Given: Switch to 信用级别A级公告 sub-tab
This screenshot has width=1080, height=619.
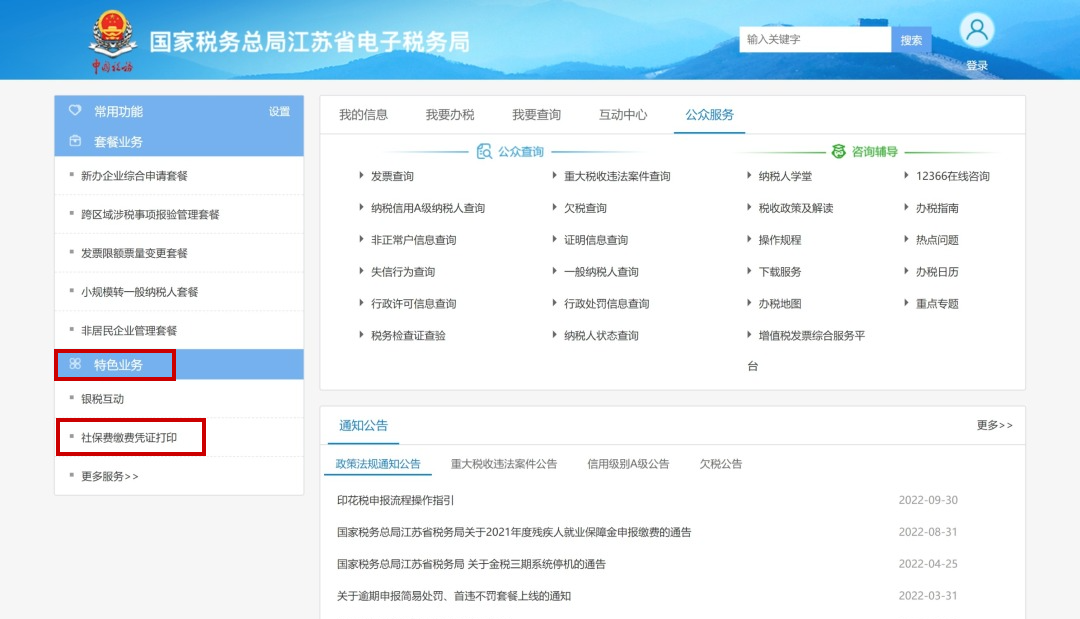Looking at the screenshot, I should (628, 463).
